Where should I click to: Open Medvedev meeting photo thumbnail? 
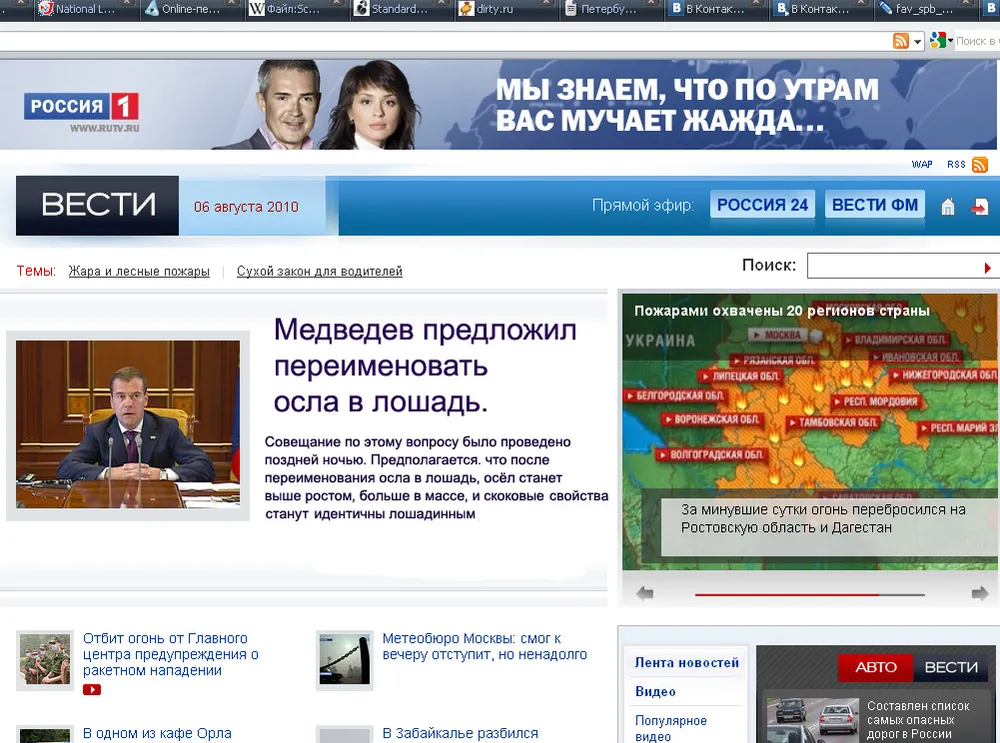pos(128,424)
